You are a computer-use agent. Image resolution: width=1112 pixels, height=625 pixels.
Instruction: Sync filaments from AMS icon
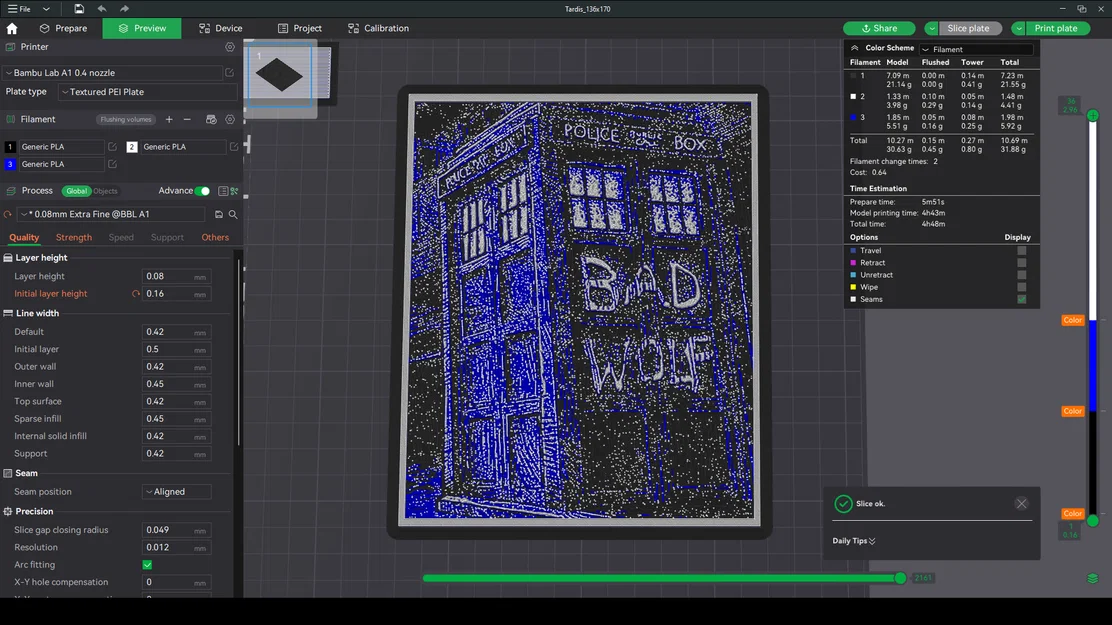click(211, 119)
